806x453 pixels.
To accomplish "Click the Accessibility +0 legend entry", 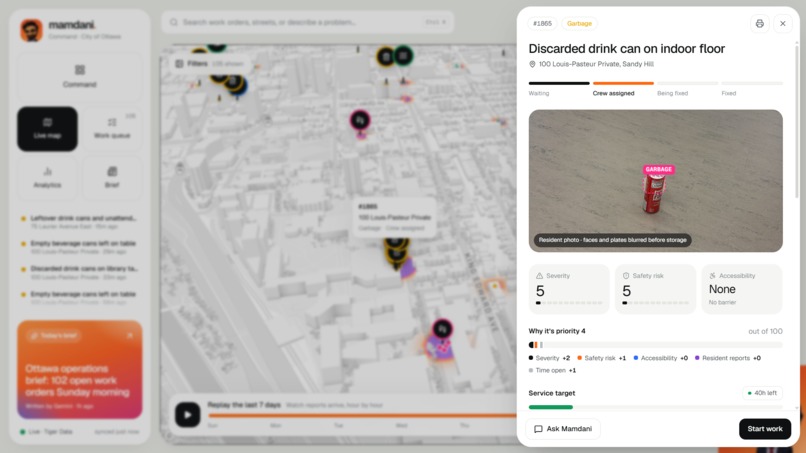I will (x=661, y=358).
